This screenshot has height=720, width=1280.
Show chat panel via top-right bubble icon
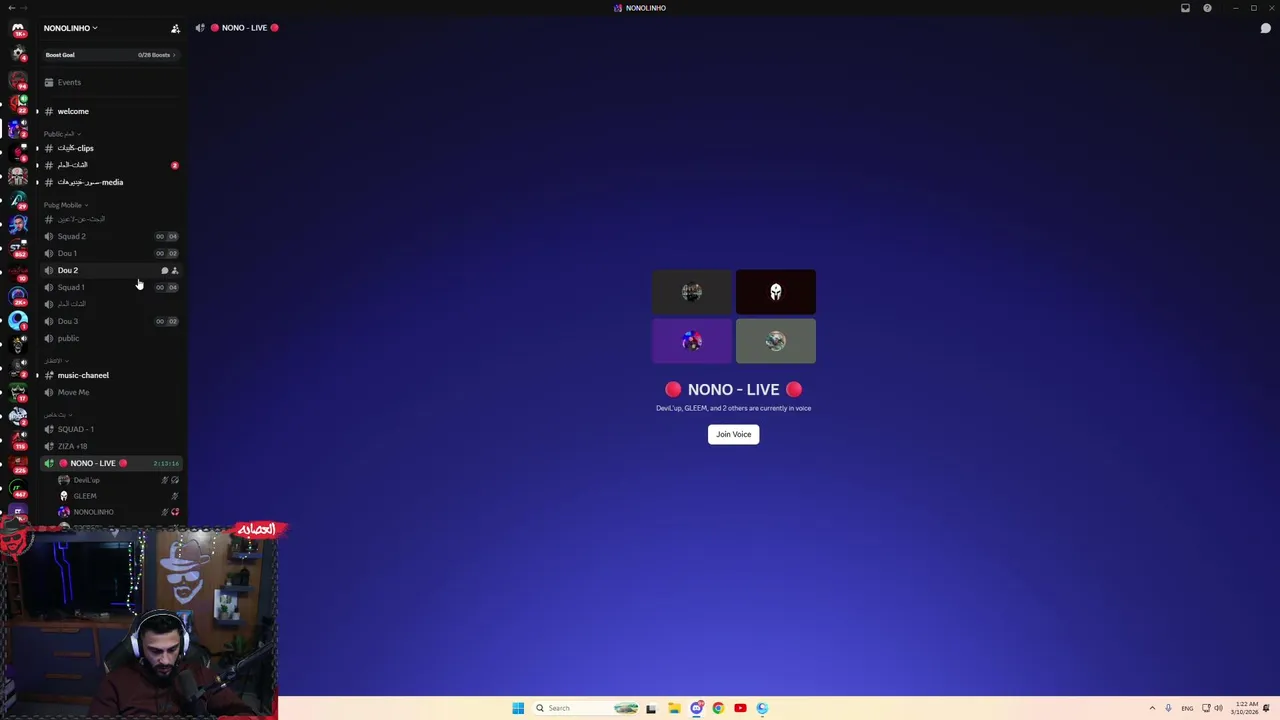coord(1265,28)
